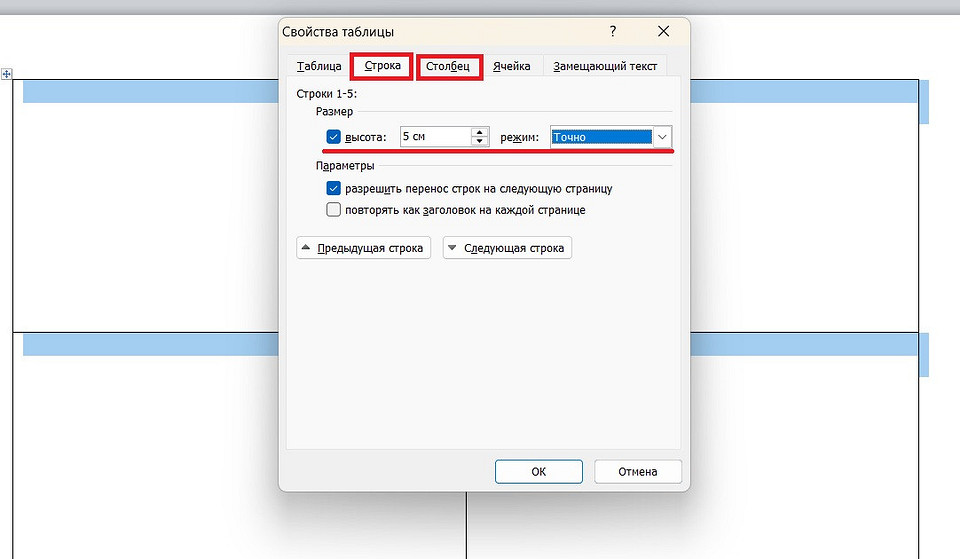Open the Замещающий текст tab

tap(606, 66)
